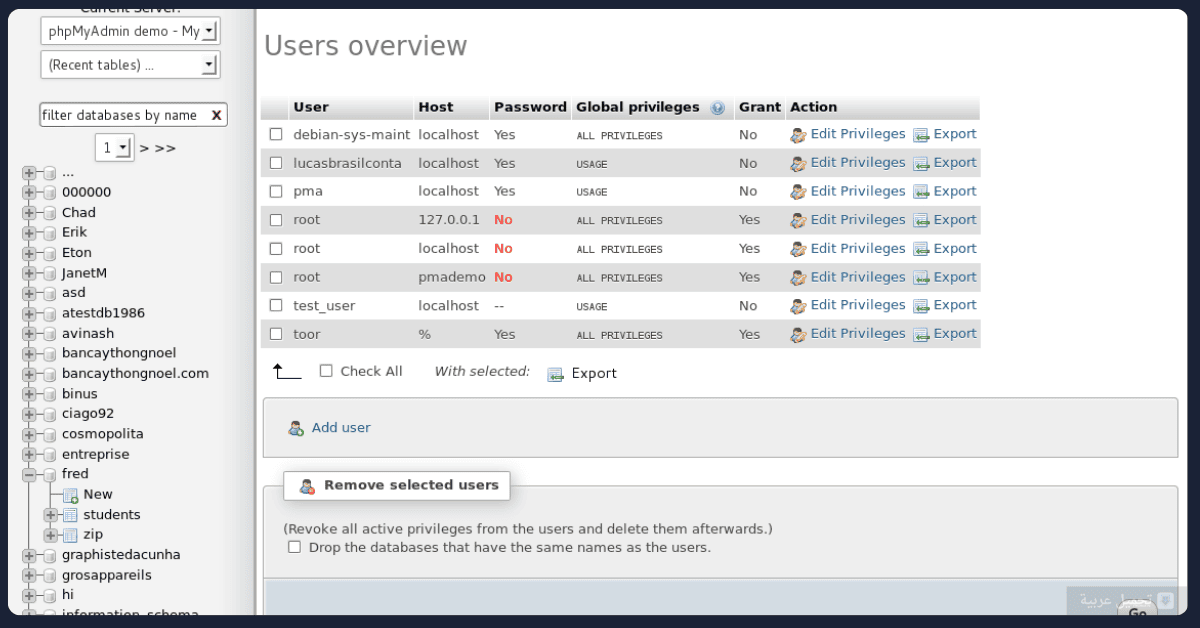This screenshot has height=628, width=1200.
Task: Click Export icon in debian-sys-maint row
Action: [921, 135]
